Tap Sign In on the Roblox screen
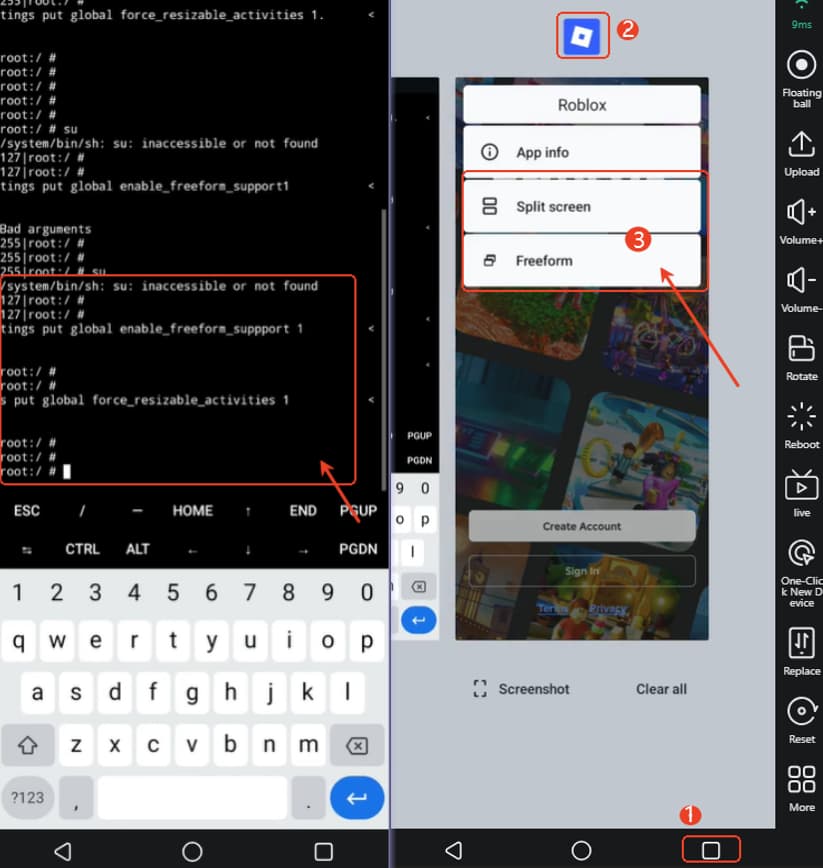The image size is (823, 868). point(581,570)
